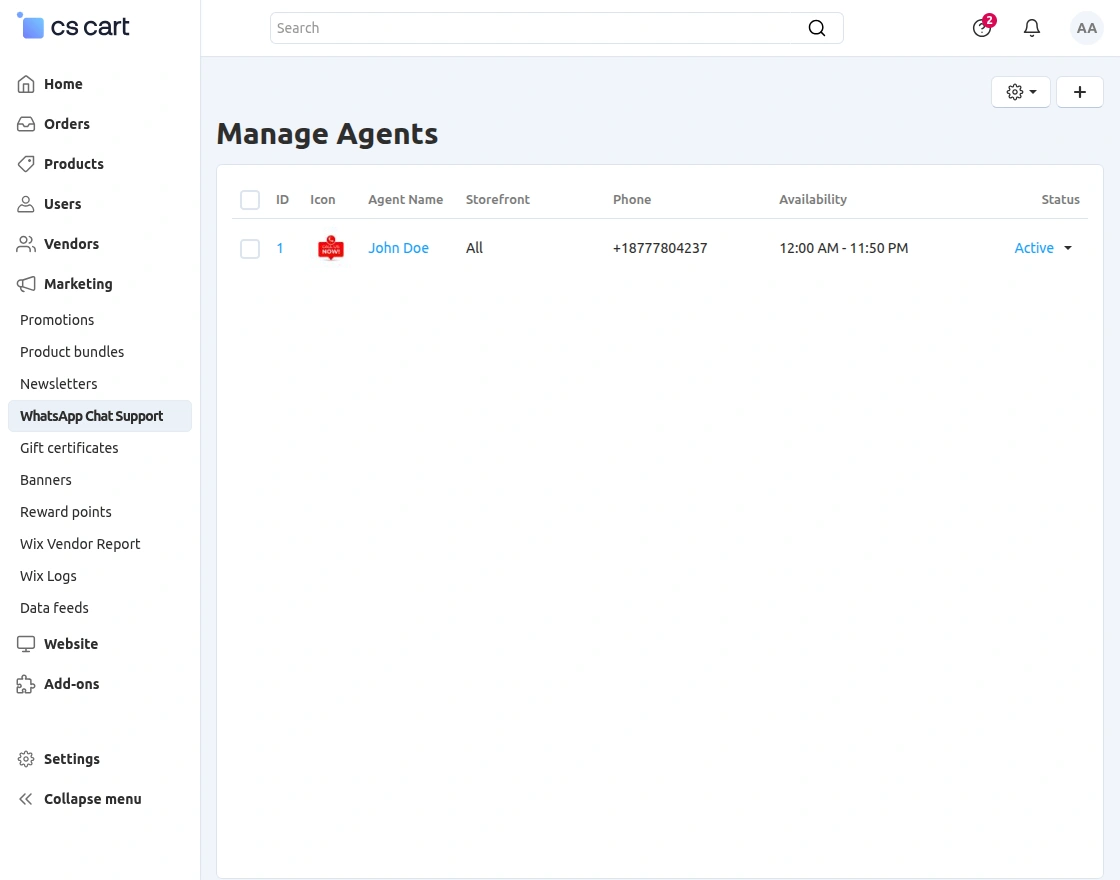
Task: Open the notifications bell
Action: coord(1031,28)
